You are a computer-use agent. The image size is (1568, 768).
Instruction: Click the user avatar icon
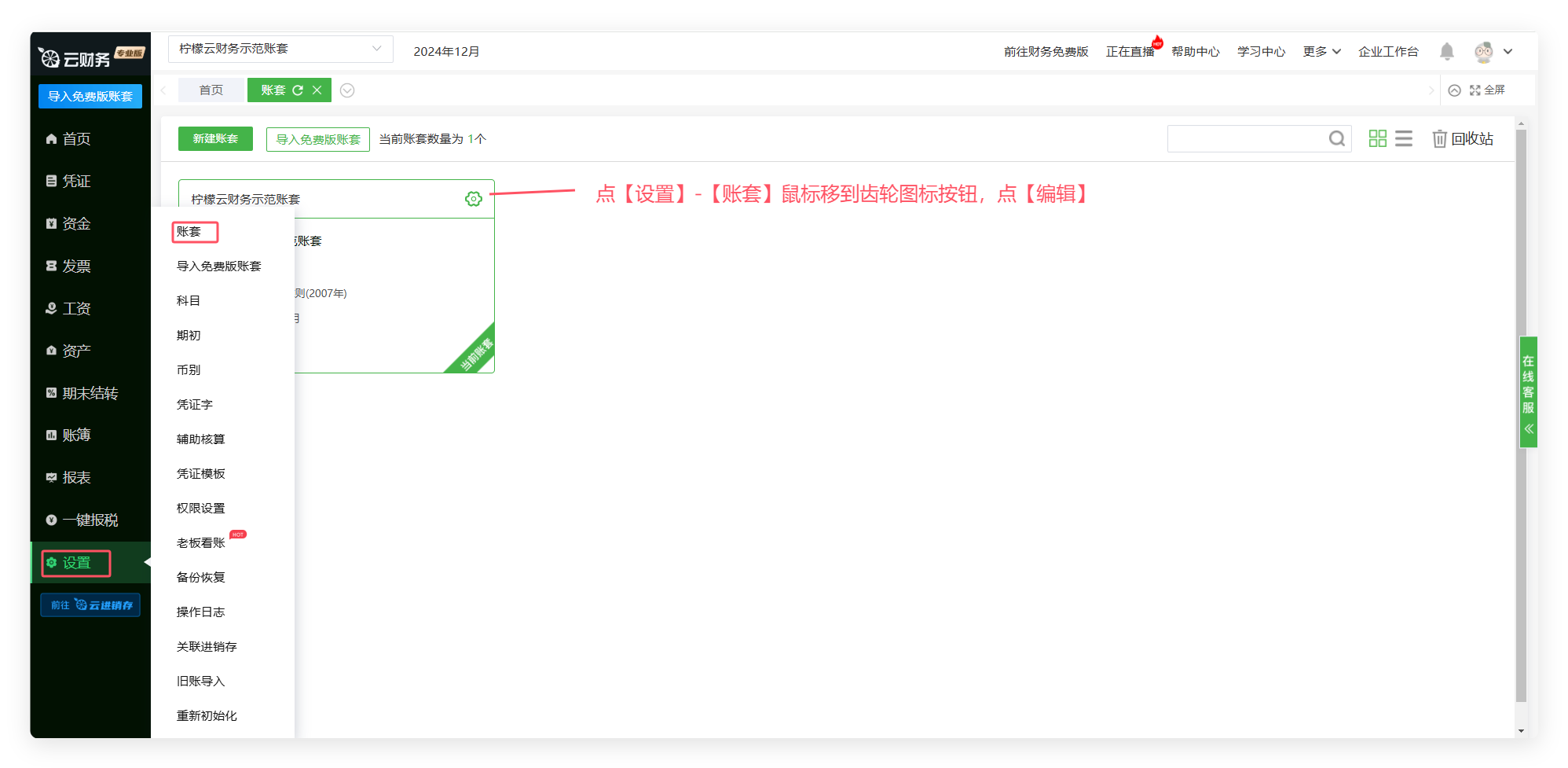pyautogui.click(x=1483, y=52)
